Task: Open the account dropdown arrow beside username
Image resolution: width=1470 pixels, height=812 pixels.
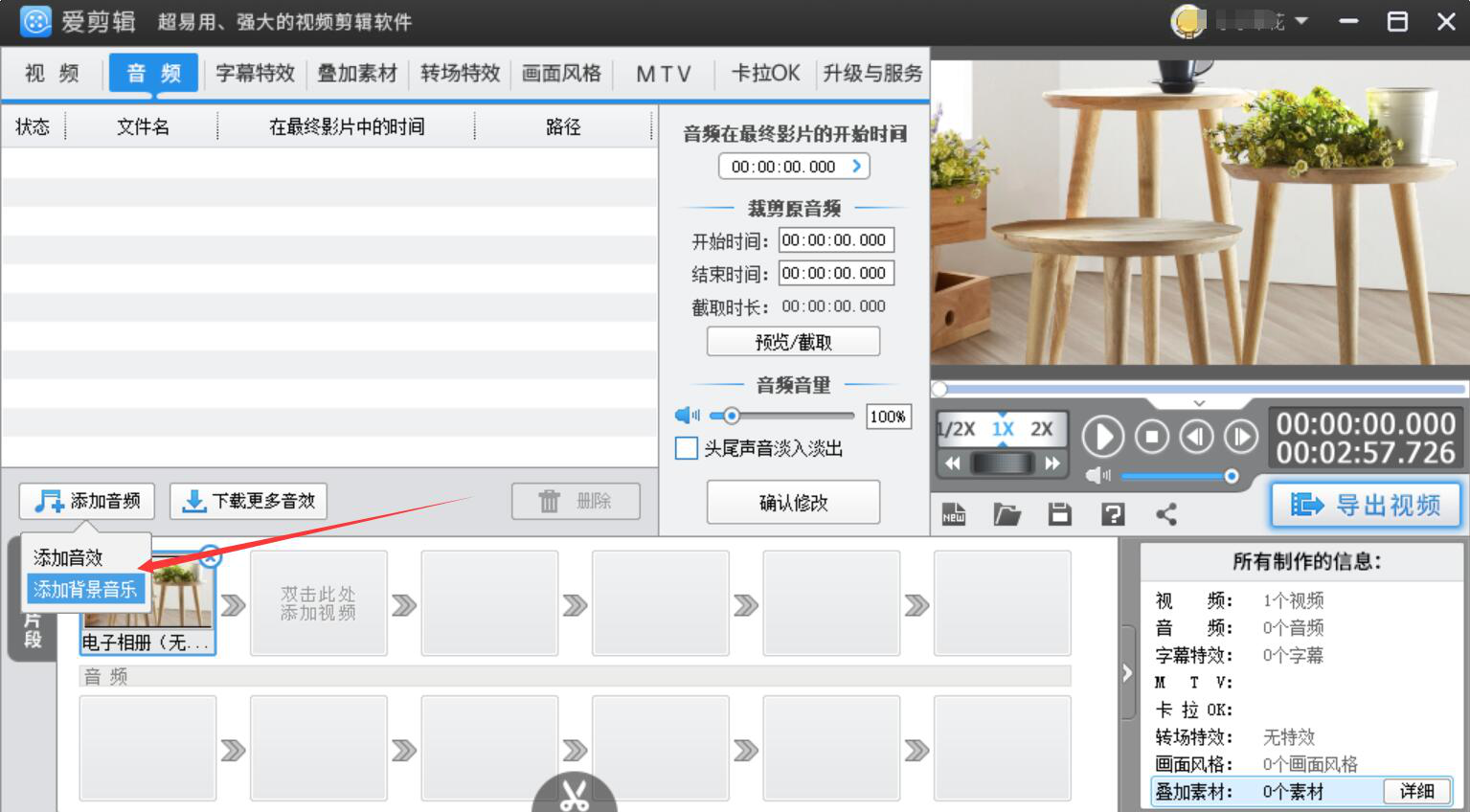Action: point(1301,21)
